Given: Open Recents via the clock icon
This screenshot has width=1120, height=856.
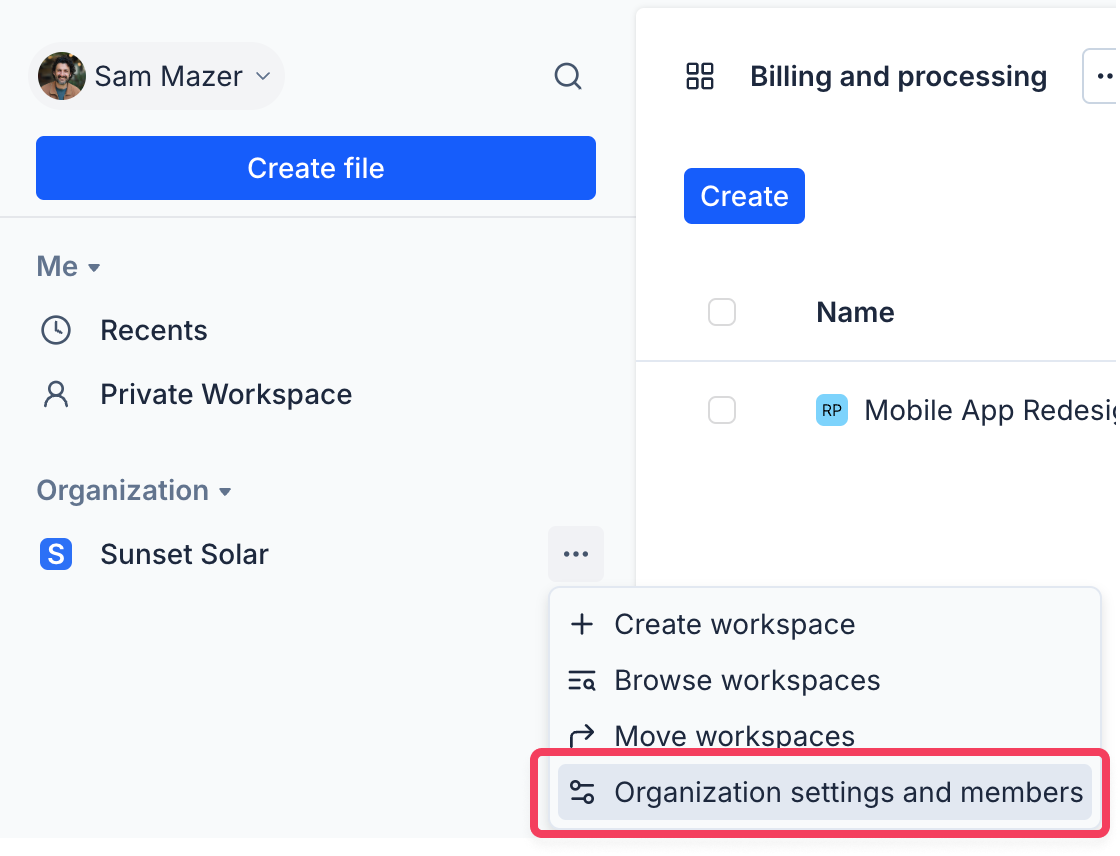Looking at the screenshot, I should pyautogui.click(x=56, y=330).
